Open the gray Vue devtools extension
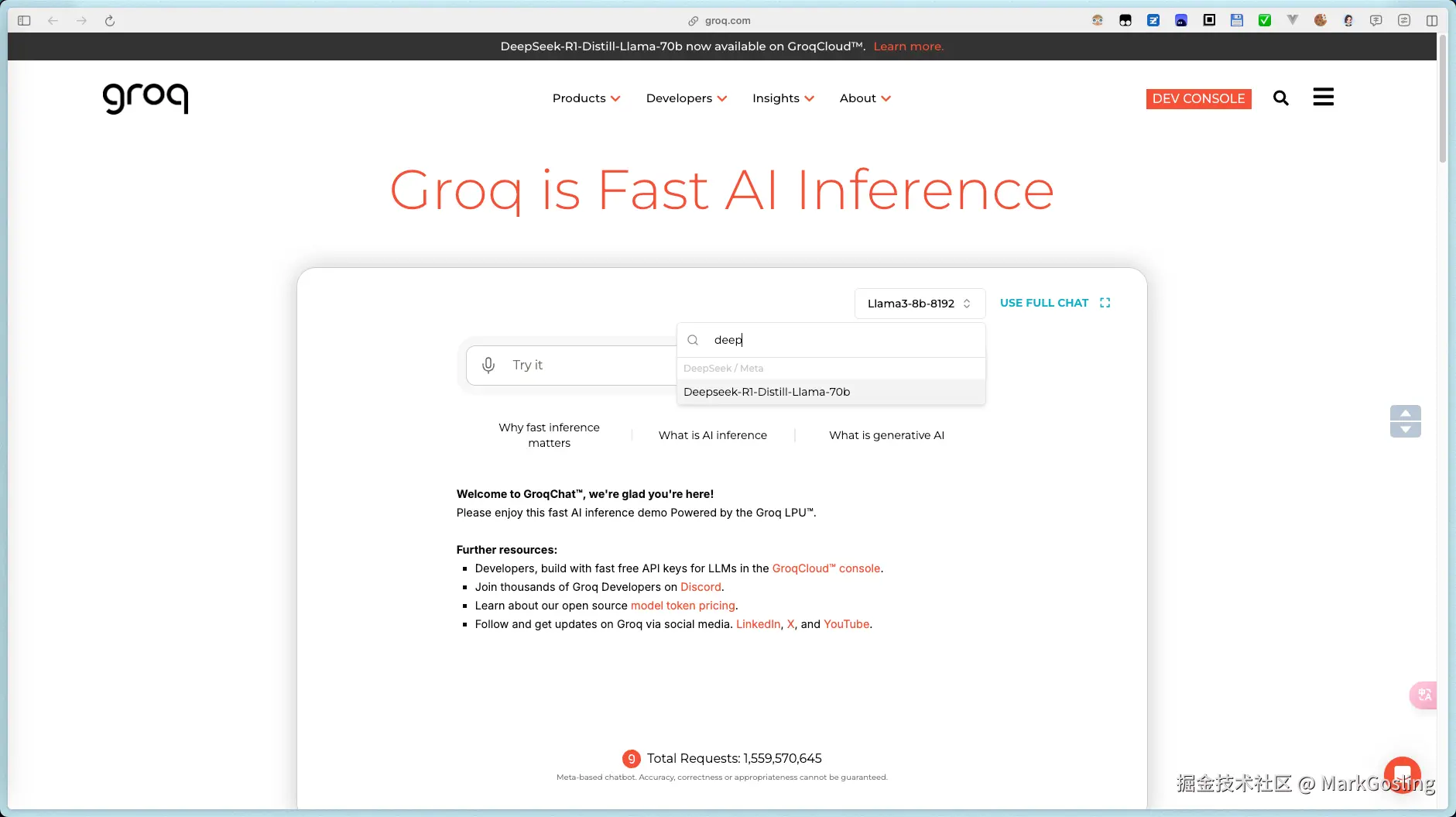This screenshot has width=1456, height=817. tap(1293, 21)
